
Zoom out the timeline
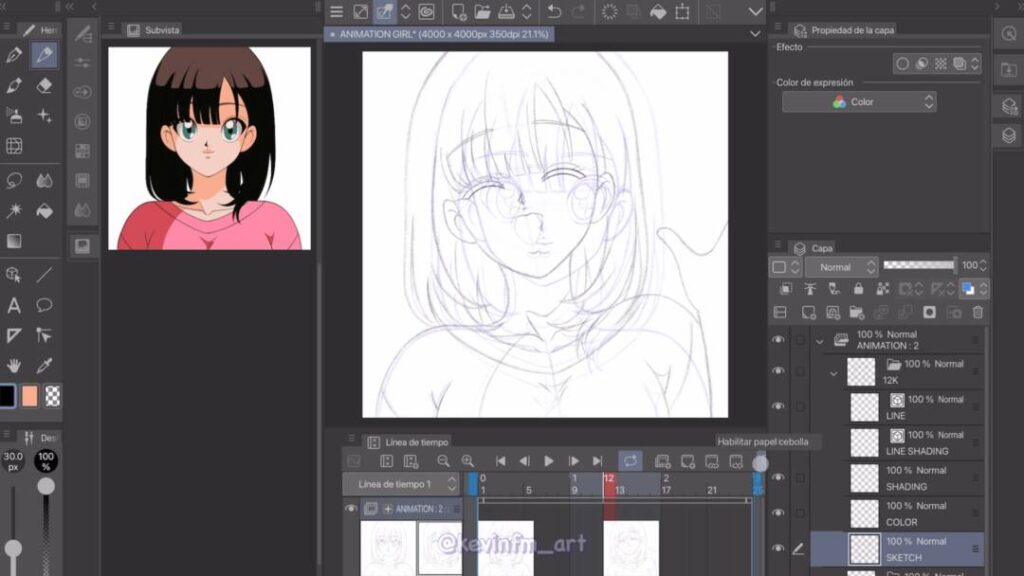click(443, 461)
